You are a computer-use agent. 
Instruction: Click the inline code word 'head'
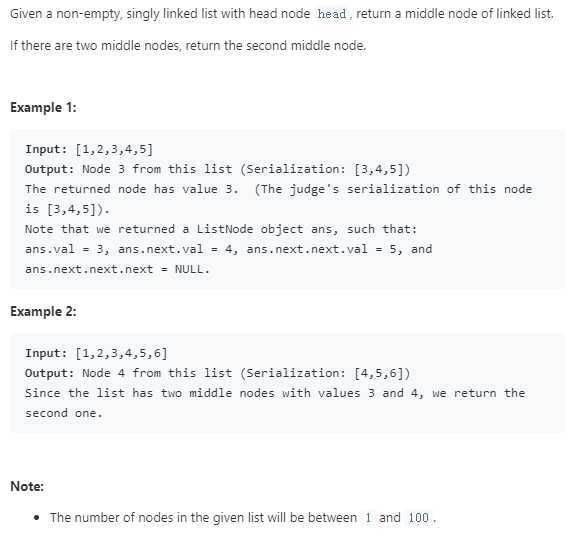pos(332,14)
